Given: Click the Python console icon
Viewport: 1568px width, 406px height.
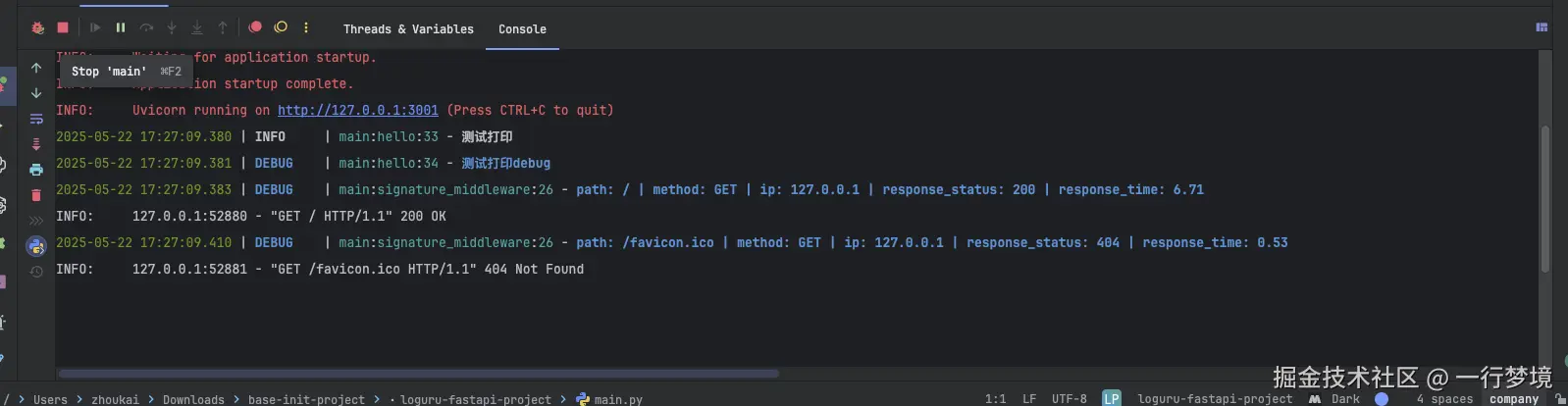Looking at the screenshot, I should (x=36, y=246).
